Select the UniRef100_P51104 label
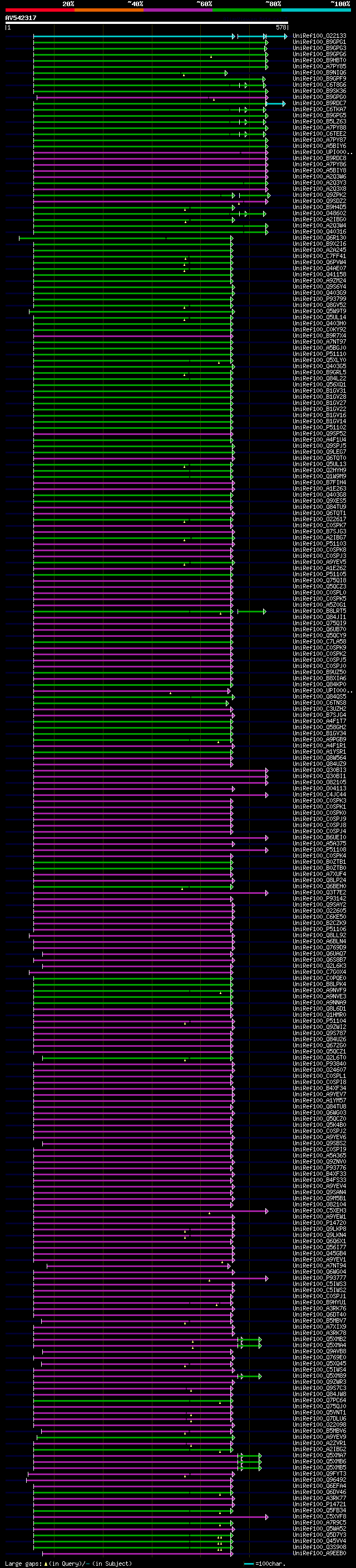 [x=319, y=1021]
